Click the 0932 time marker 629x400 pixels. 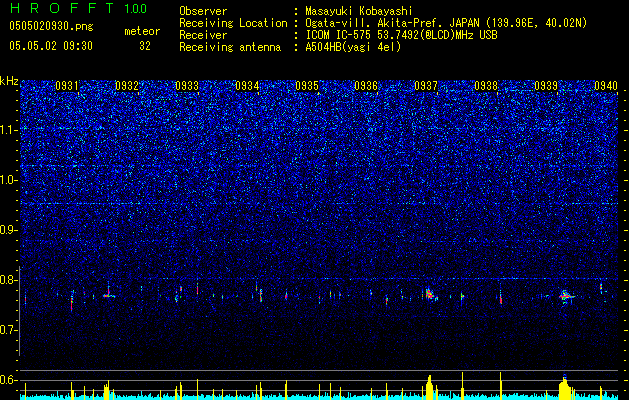pyautogui.click(x=127, y=85)
